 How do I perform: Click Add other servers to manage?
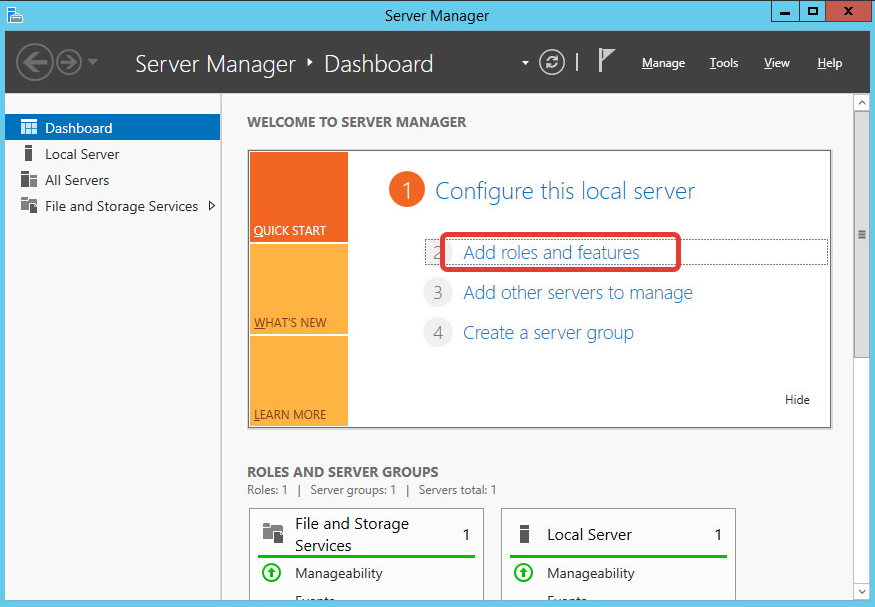tap(577, 293)
